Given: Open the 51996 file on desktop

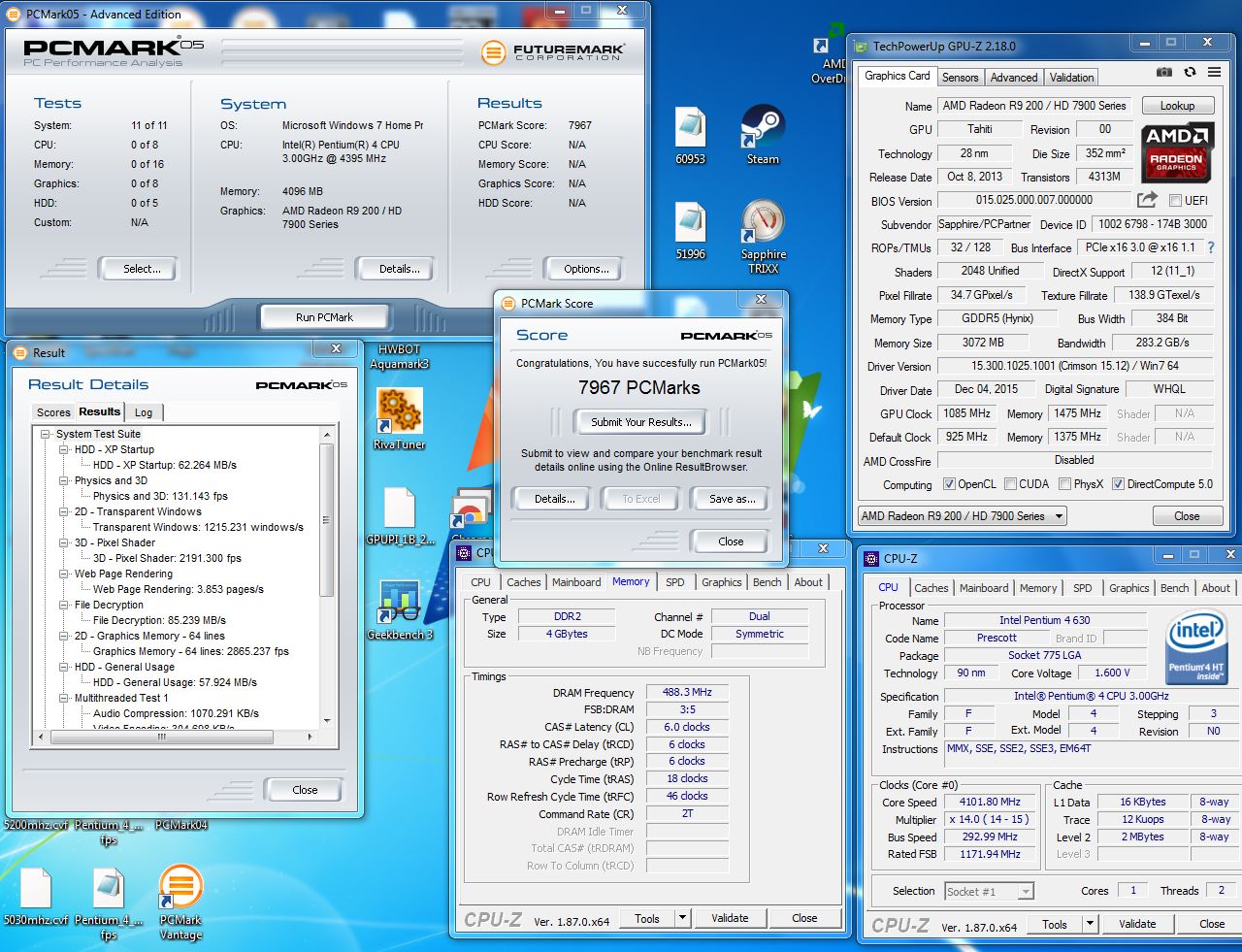Looking at the screenshot, I should click(x=691, y=230).
